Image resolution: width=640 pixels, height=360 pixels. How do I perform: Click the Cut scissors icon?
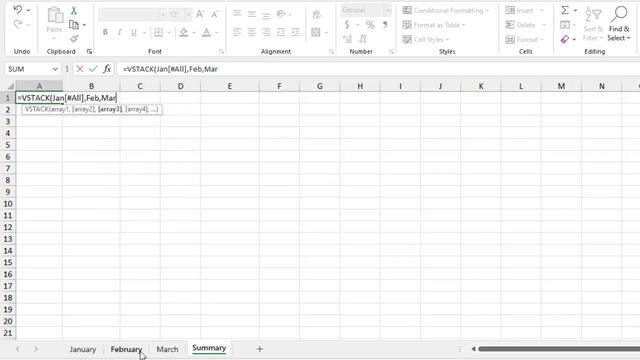[x=74, y=11]
